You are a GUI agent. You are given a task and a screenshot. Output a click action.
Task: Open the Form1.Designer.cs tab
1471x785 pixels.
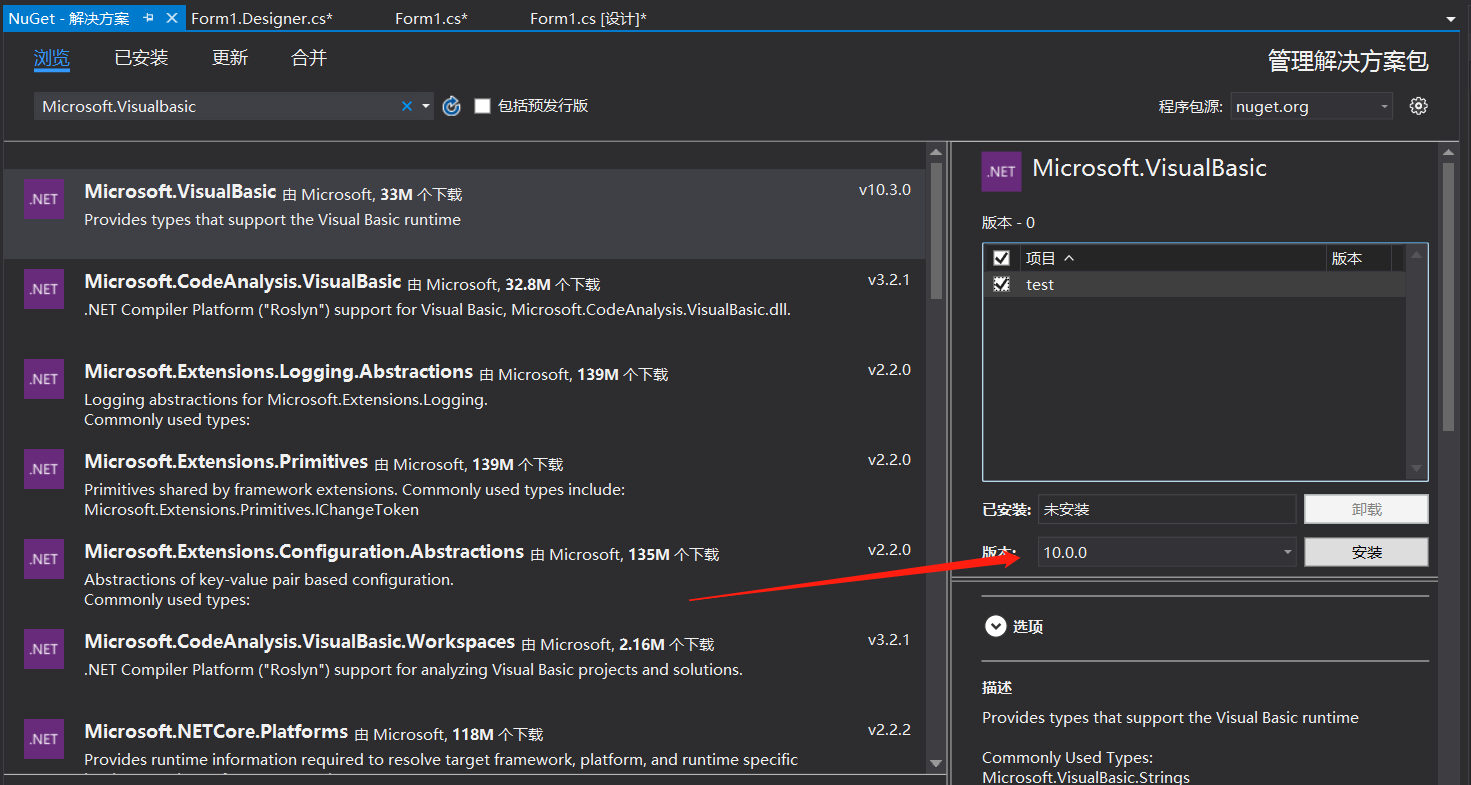tap(261, 17)
